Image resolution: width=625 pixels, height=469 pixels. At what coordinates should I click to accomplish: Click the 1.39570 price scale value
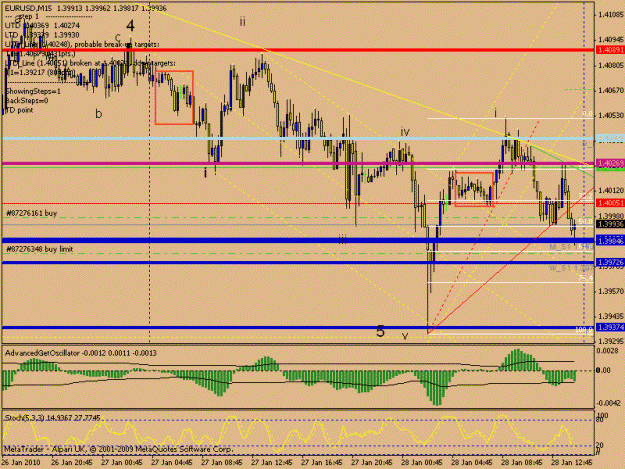pyautogui.click(x=611, y=292)
